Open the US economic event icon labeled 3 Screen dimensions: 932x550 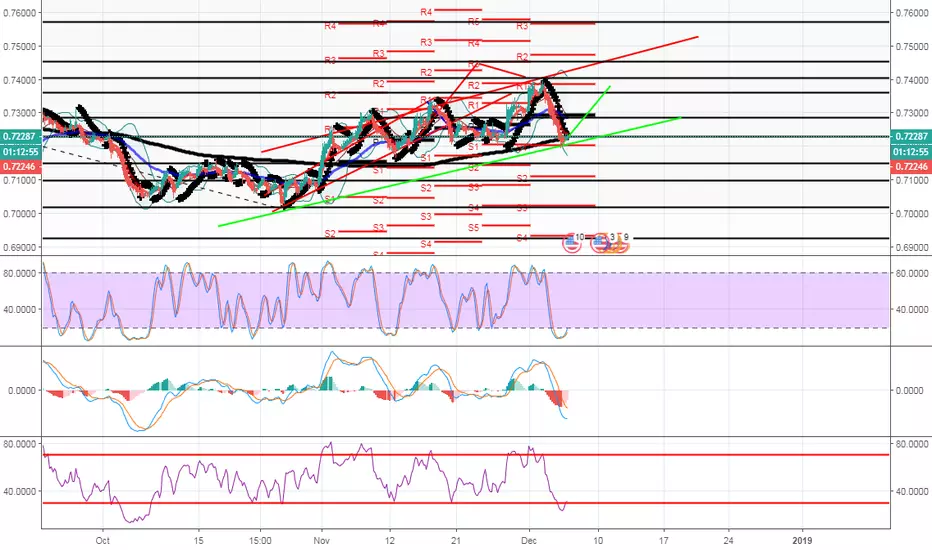click(601, 243)
